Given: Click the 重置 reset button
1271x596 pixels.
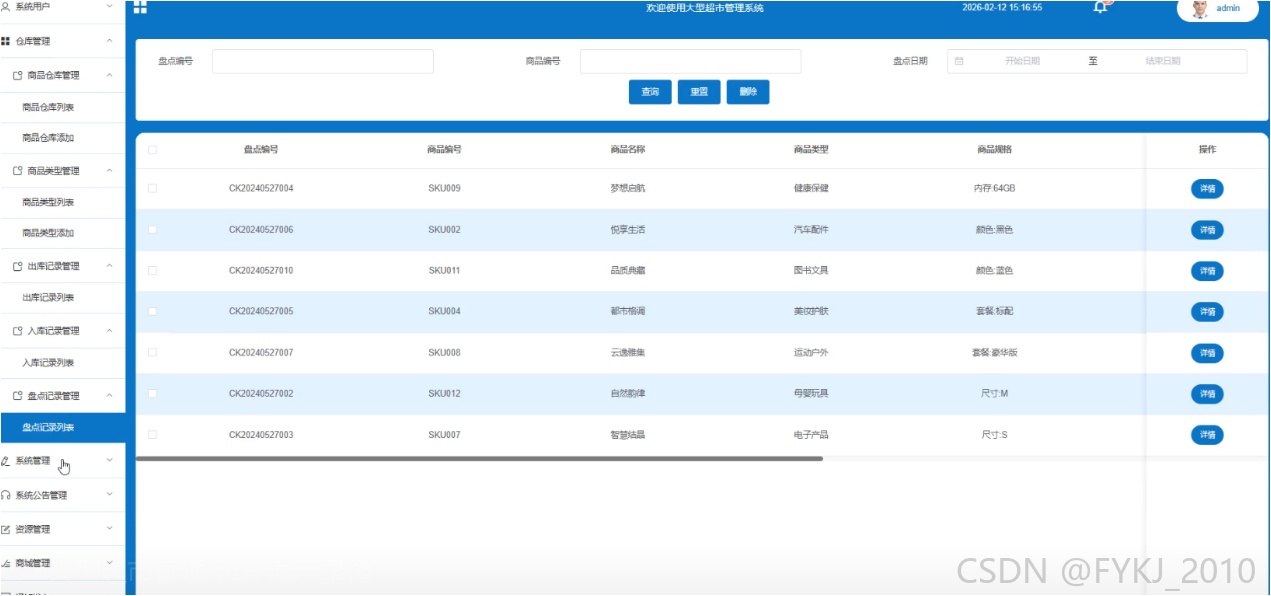Looking at the screenshot, I should tap(699, 92).
